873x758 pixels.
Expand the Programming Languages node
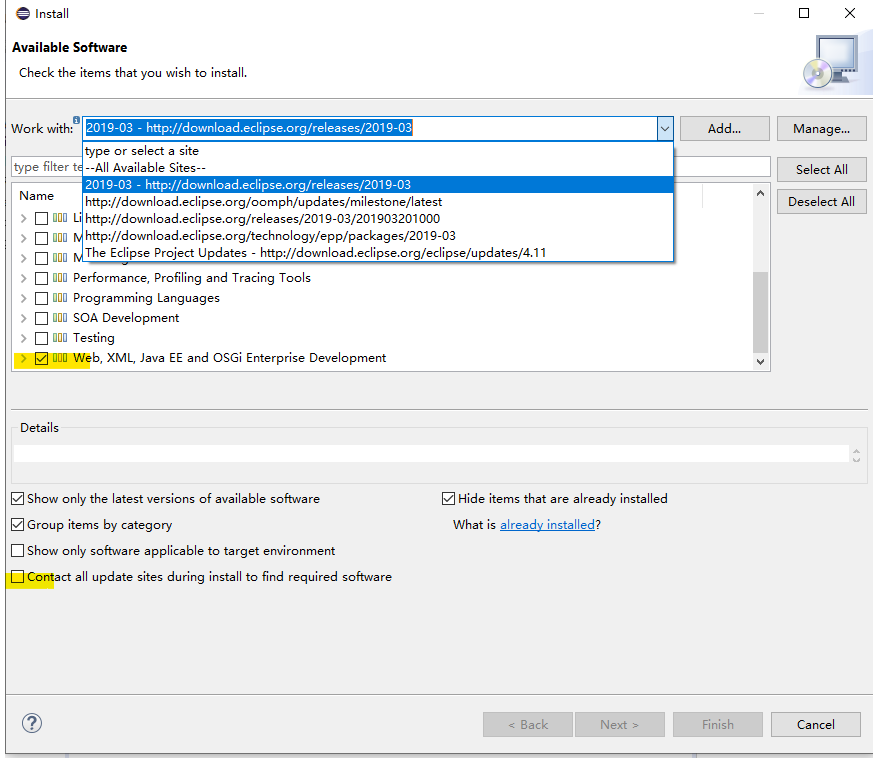(23, 298)
